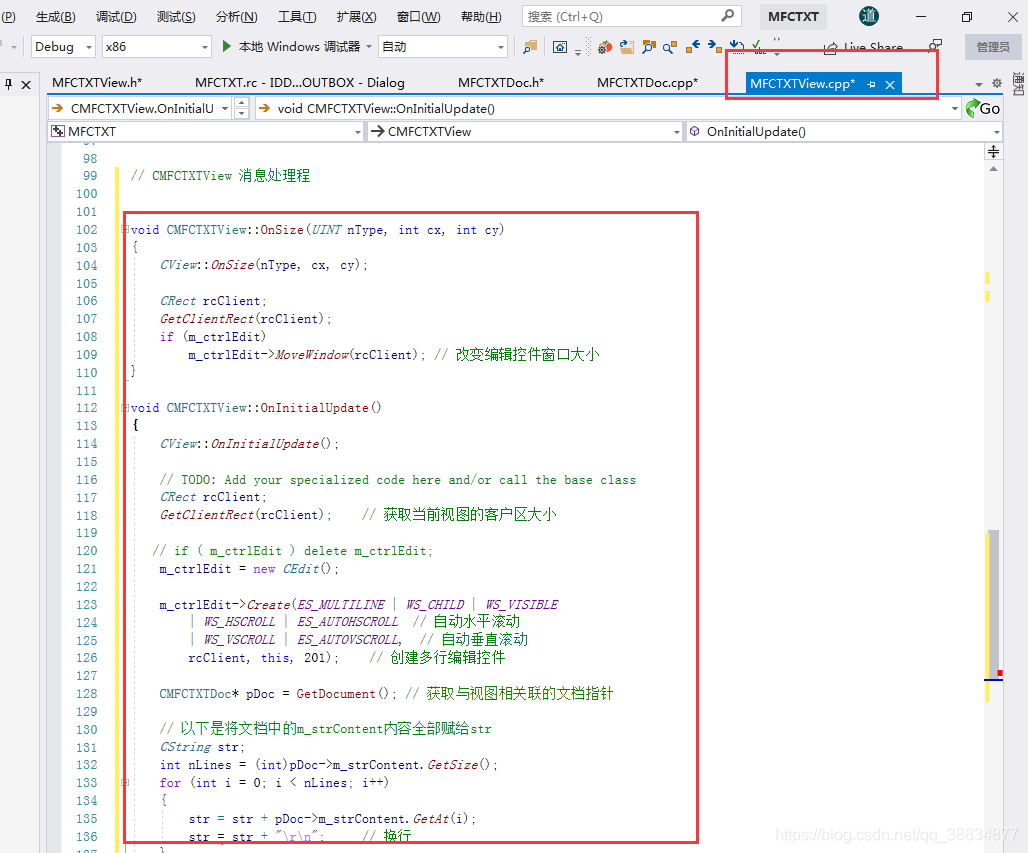
Task: Click the open file folder arrow icon
Action: (627, 47)
